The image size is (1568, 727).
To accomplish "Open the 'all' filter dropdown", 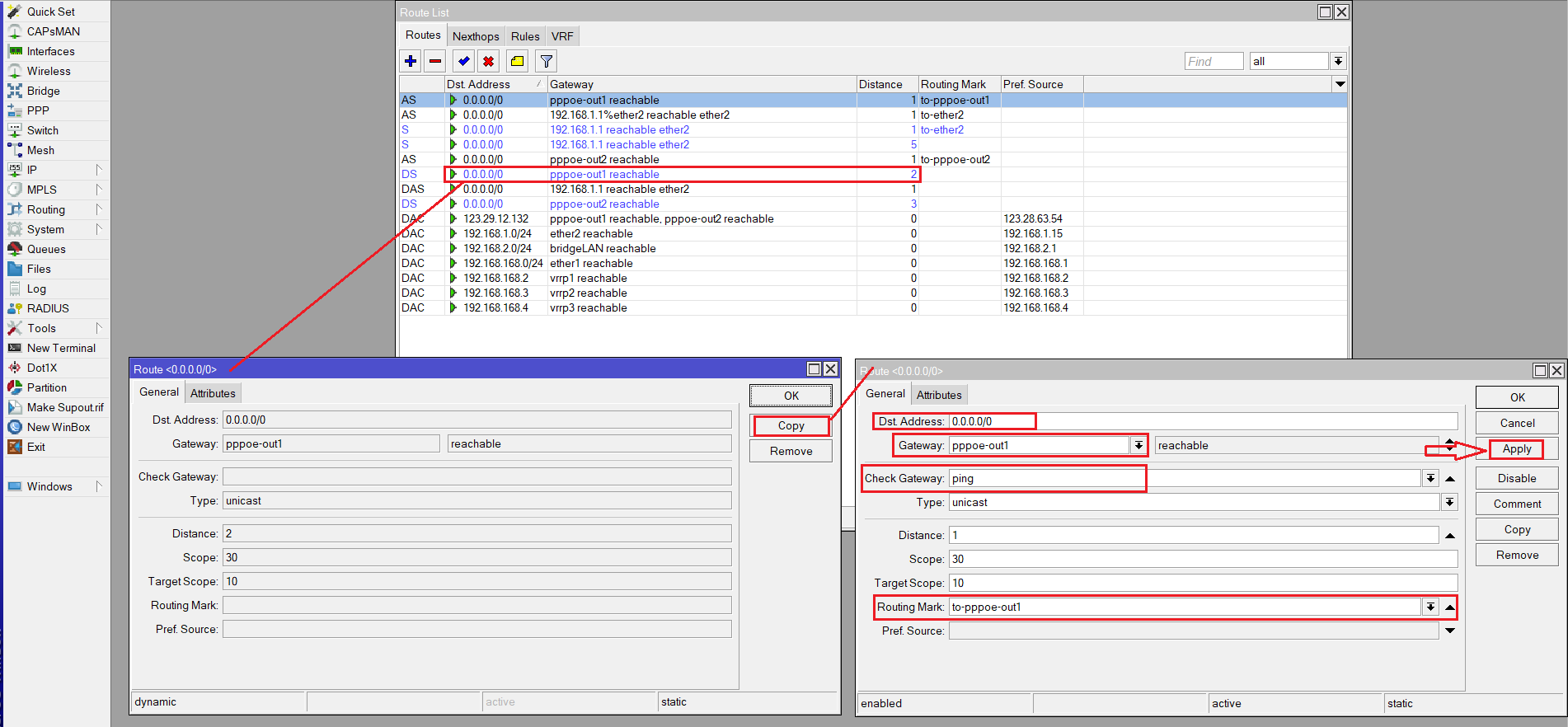I will click(1338, 61).
